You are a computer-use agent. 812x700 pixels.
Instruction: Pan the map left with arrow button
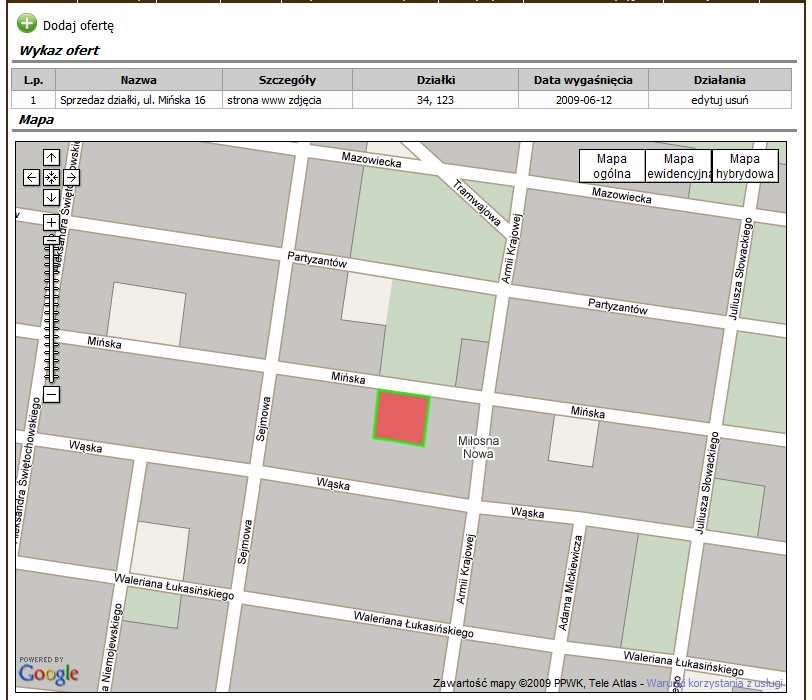(x=31, y=178)
